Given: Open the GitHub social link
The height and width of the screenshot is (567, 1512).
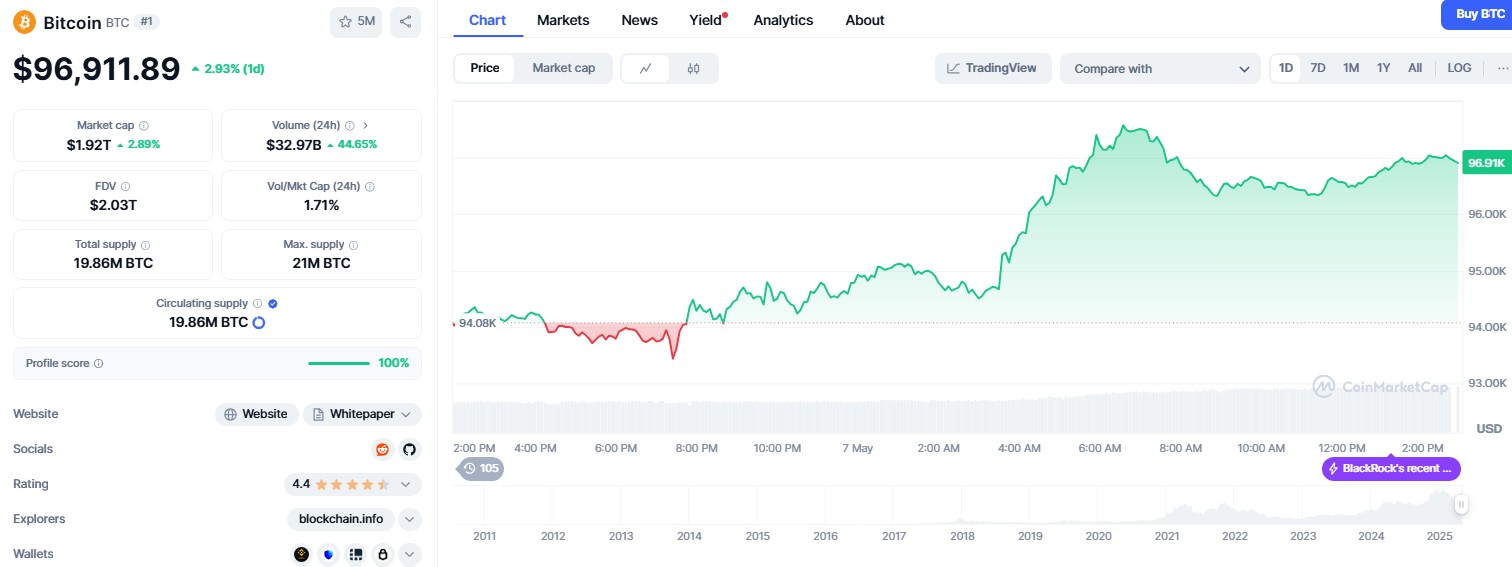Looking at the screenshot, I should [x=409, y=449].
